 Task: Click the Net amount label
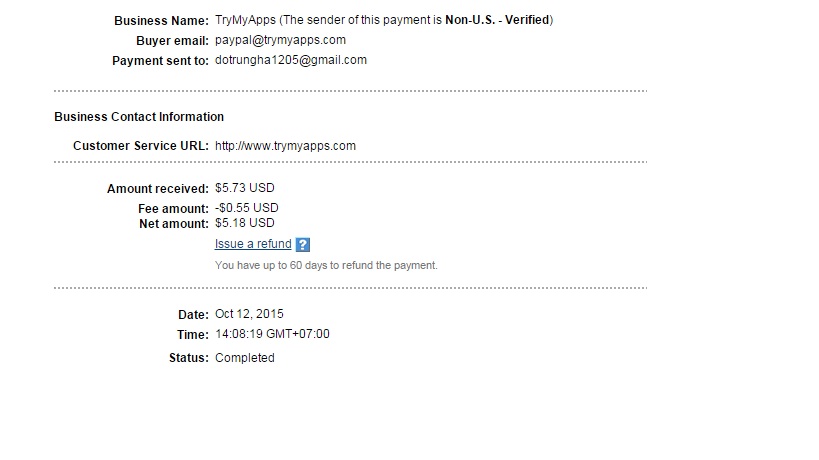(174, 224)
